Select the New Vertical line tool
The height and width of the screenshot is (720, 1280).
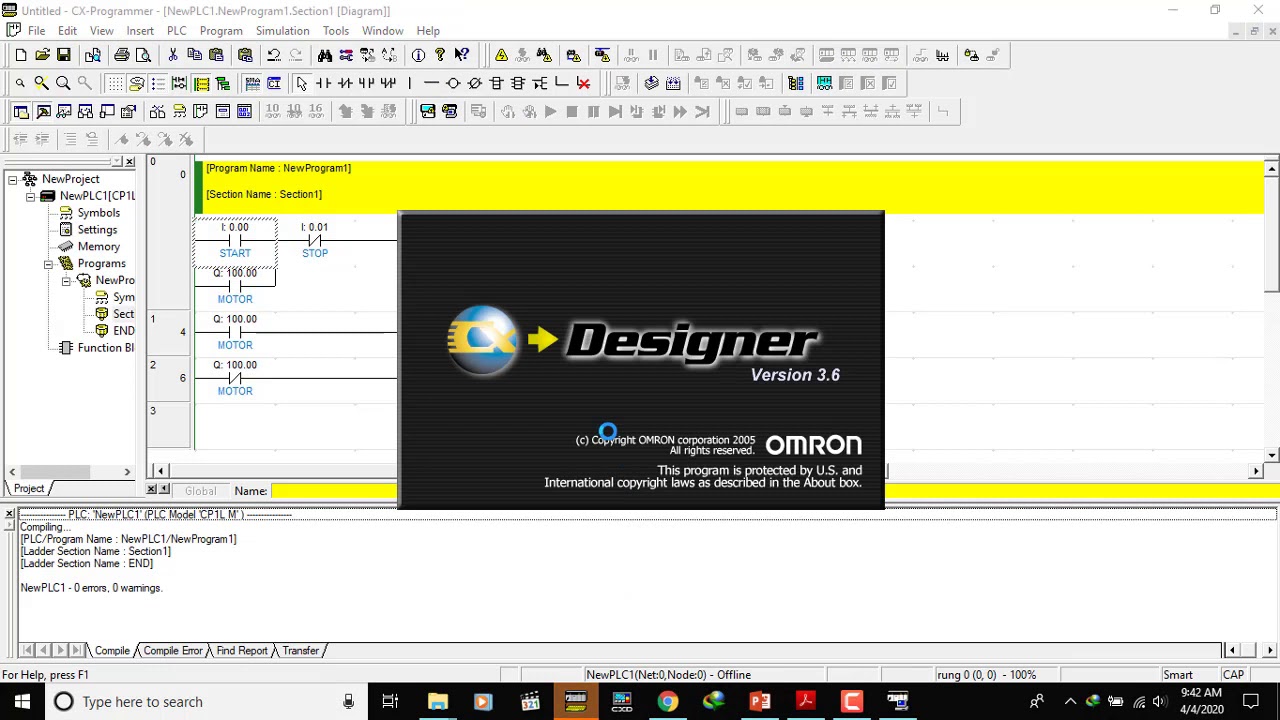[409, 83]
